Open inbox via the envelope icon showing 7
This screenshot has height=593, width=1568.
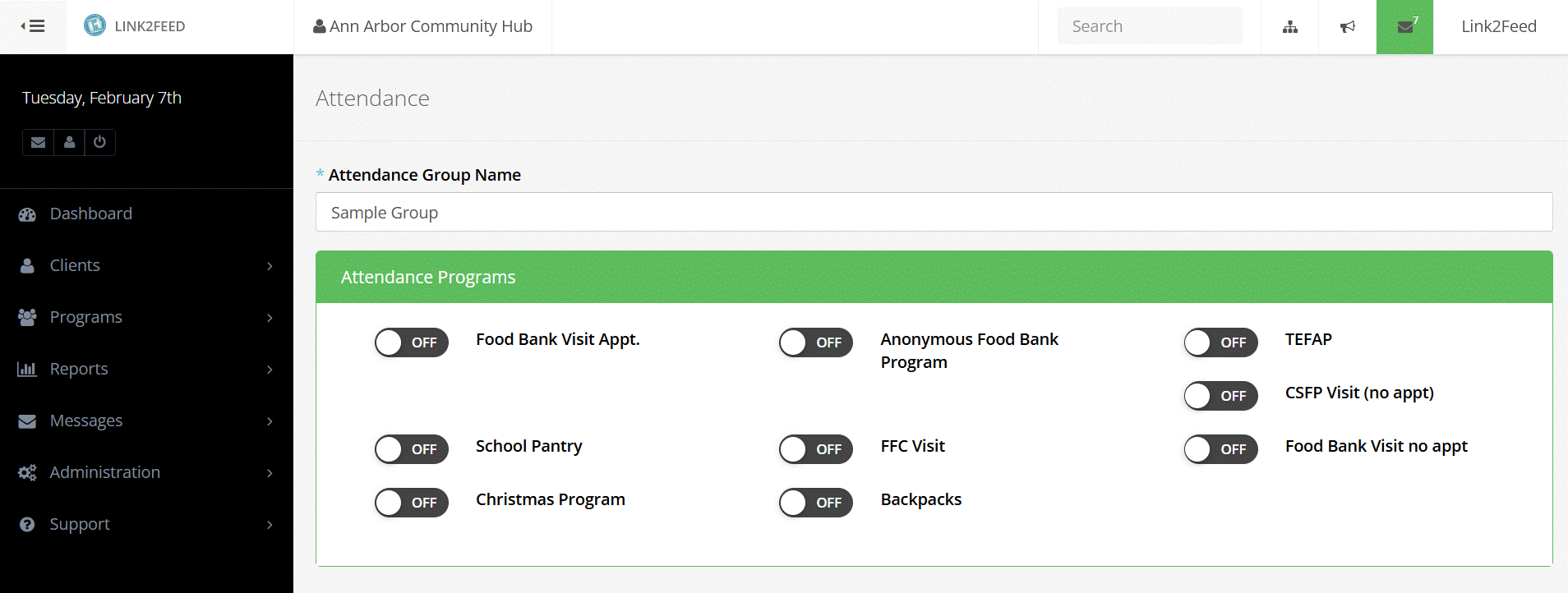(1404, 26)
